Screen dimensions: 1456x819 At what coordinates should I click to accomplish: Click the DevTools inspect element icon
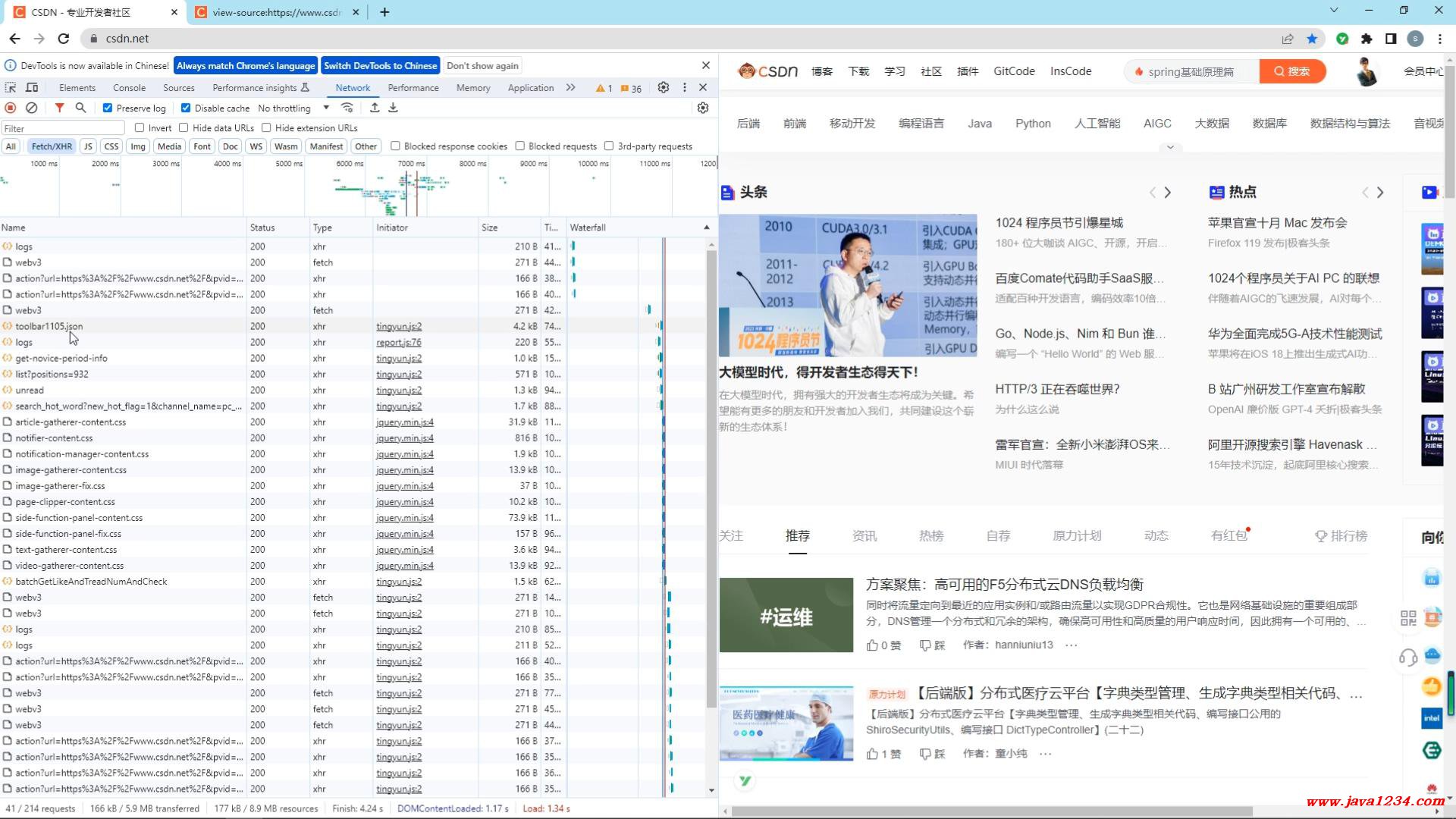[11, 88]
